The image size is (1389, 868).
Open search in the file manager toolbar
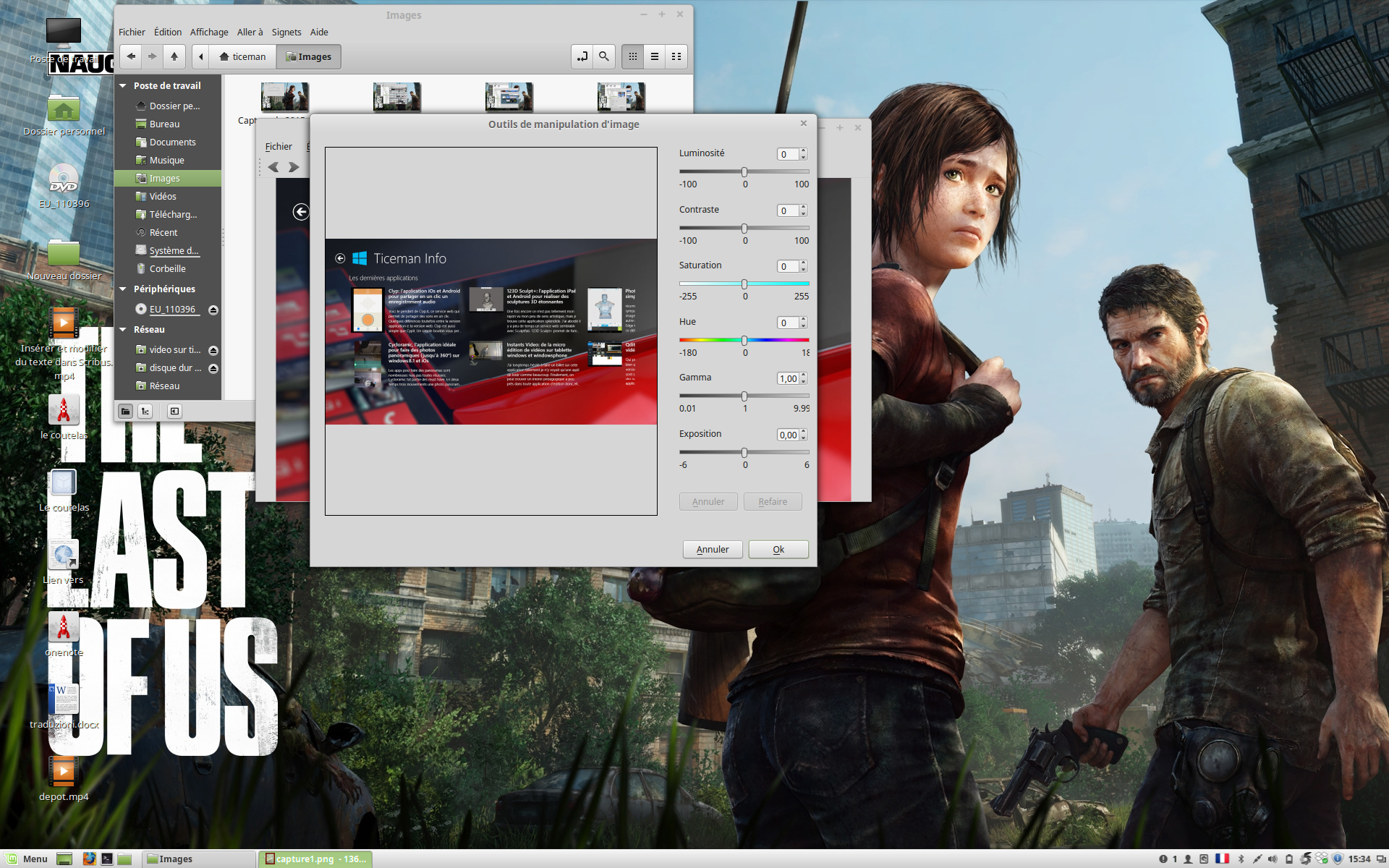click(604, 56)
